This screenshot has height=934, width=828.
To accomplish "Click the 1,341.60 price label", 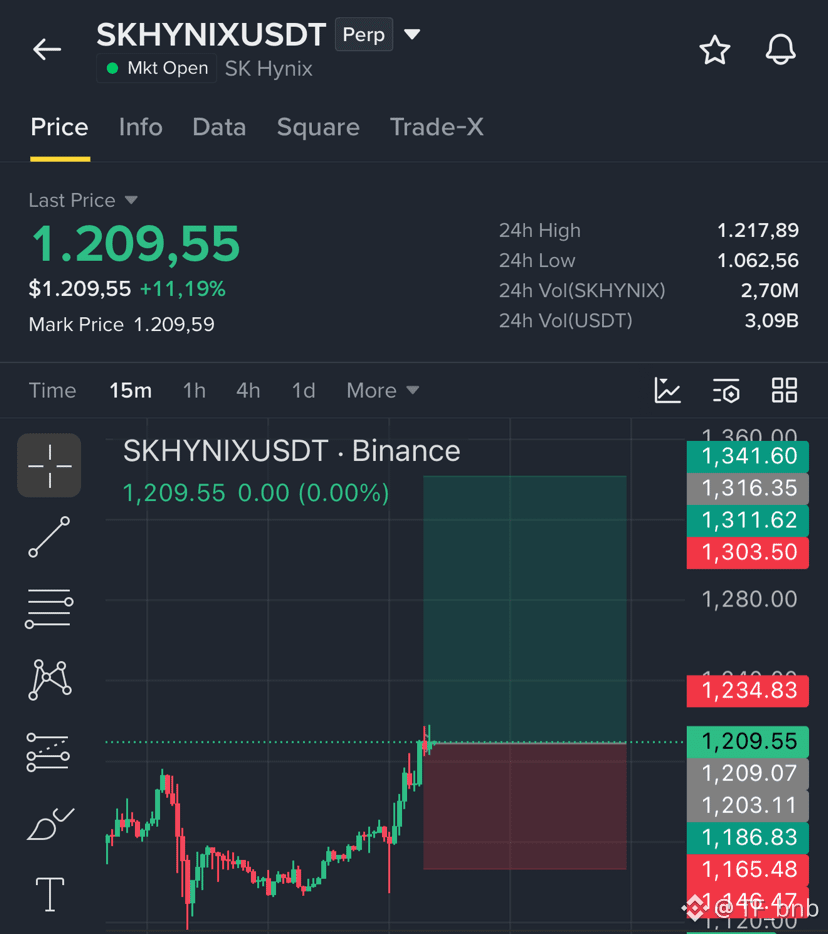I will pos(748,456).
